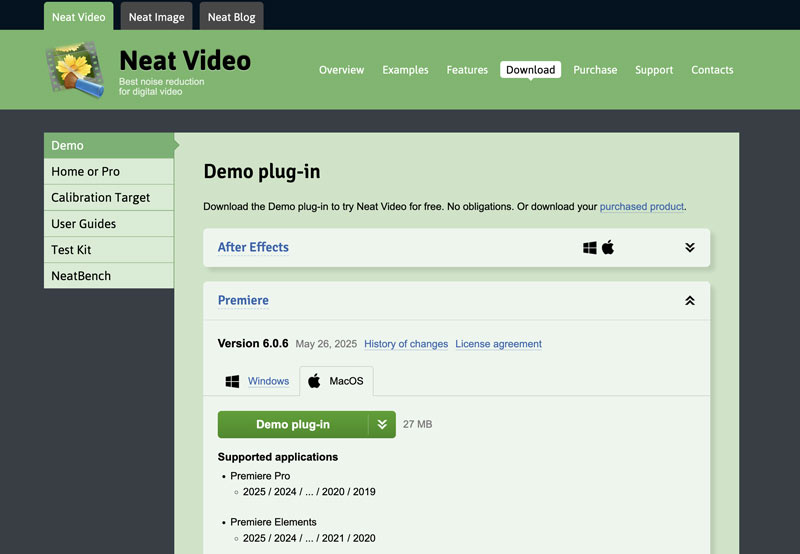Click the May 26, 2025 date
The height and width of the screenshot is (554, 800).
(x=326, y=344)
